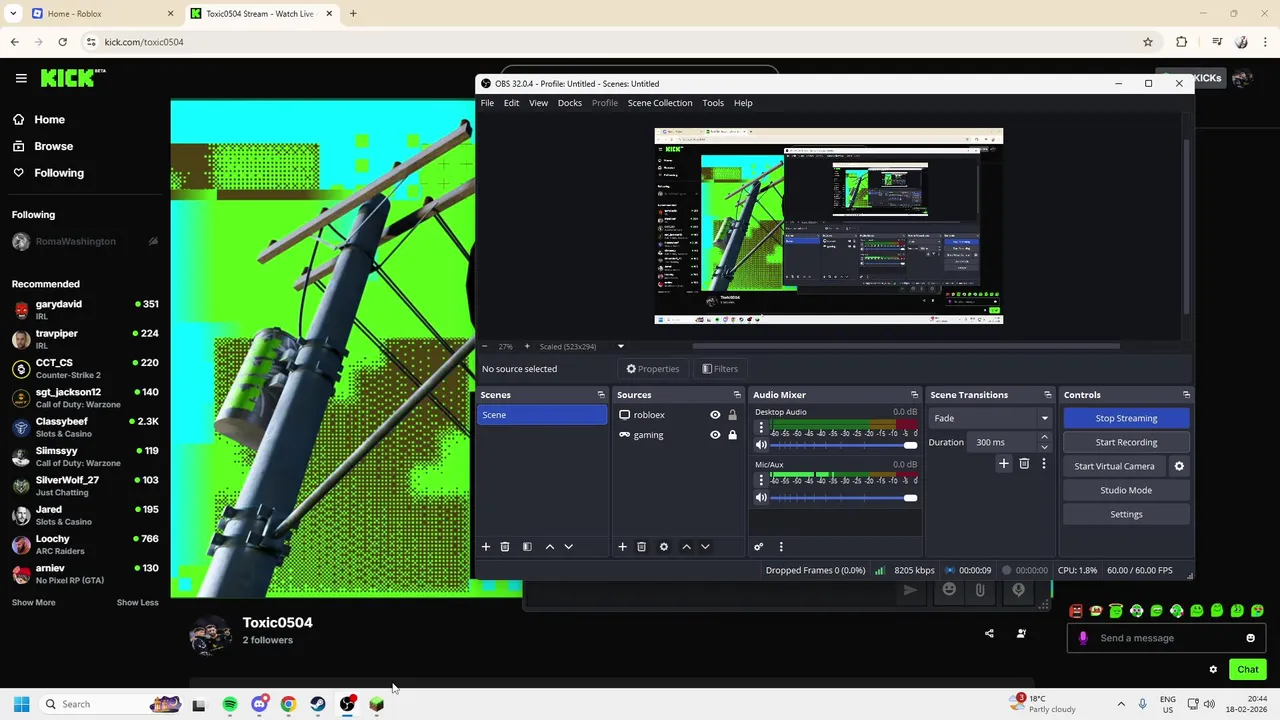Open emoji picker in chat box

click(x=1250, y=638)
